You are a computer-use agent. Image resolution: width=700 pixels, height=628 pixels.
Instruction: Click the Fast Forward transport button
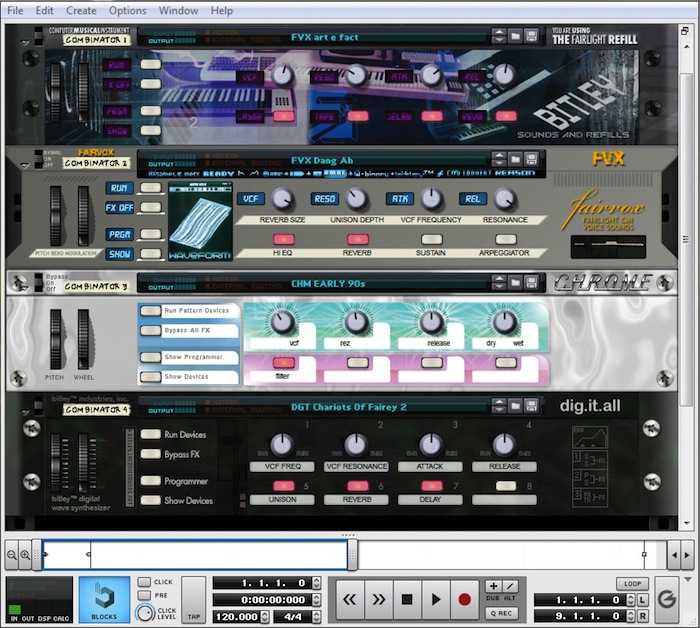pyautogui.click(x=379, y=600)
